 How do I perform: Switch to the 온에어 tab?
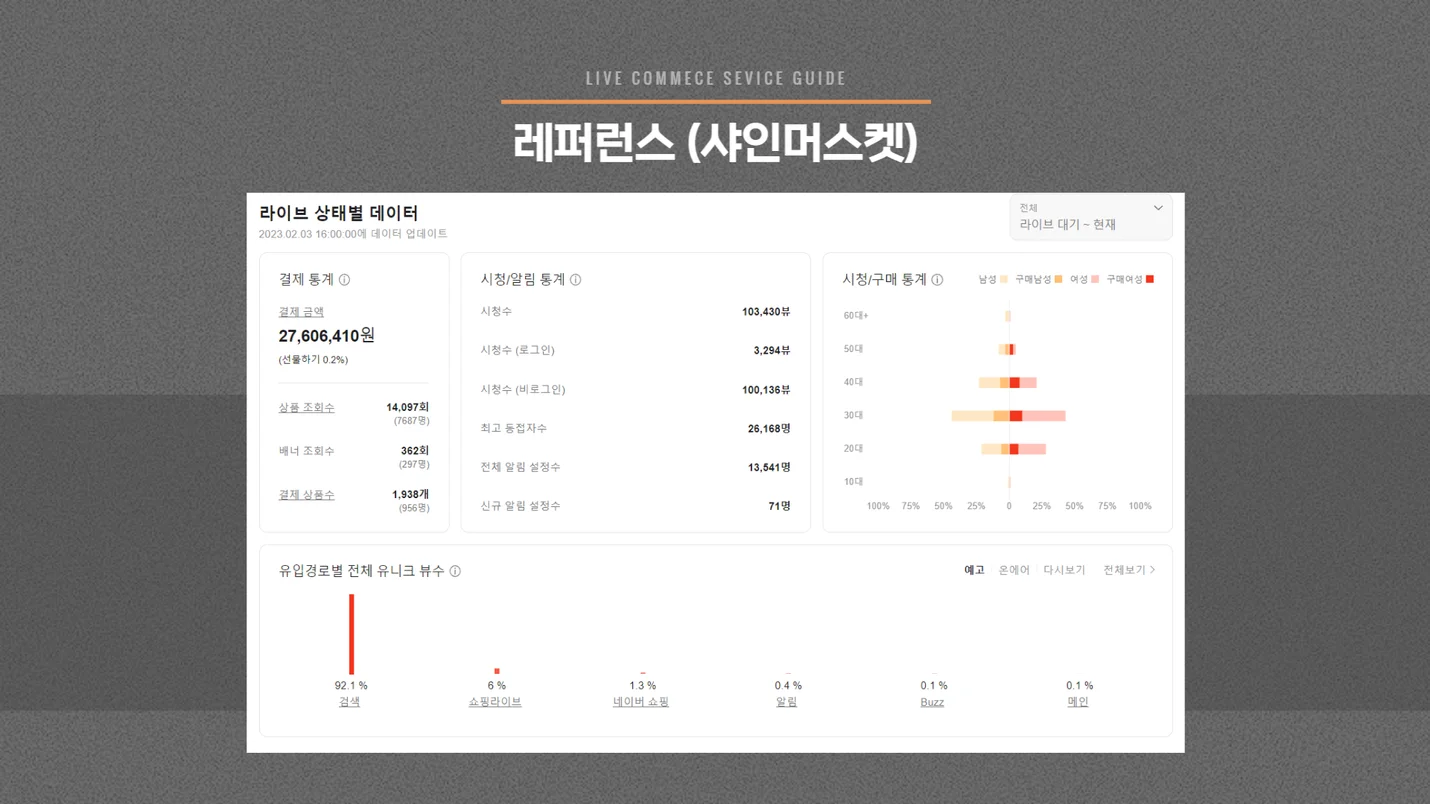pyautogui.click(x=1014, y=570)
